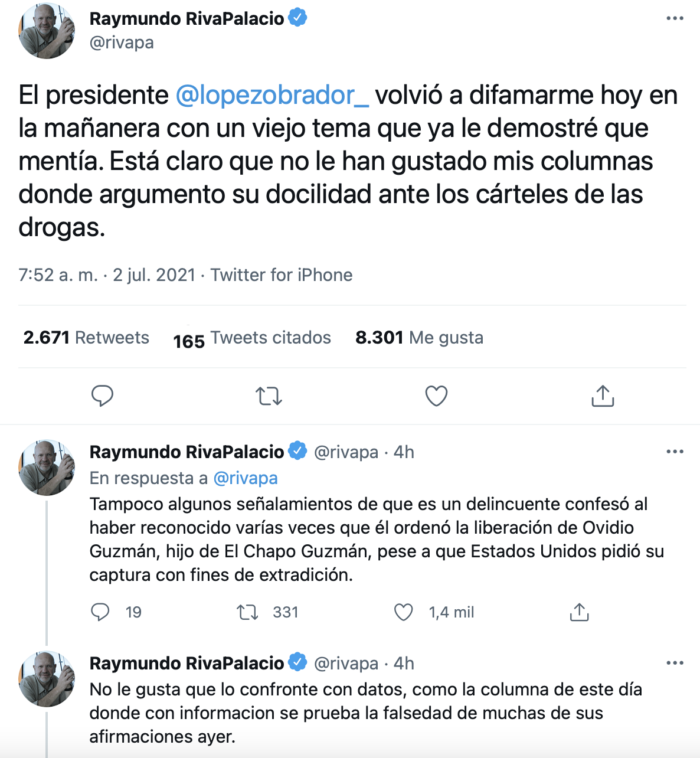View the 2.671 Retweets list
Viewport: 700px width, 758px height.
pyautogui.click(x=86, y=338)
